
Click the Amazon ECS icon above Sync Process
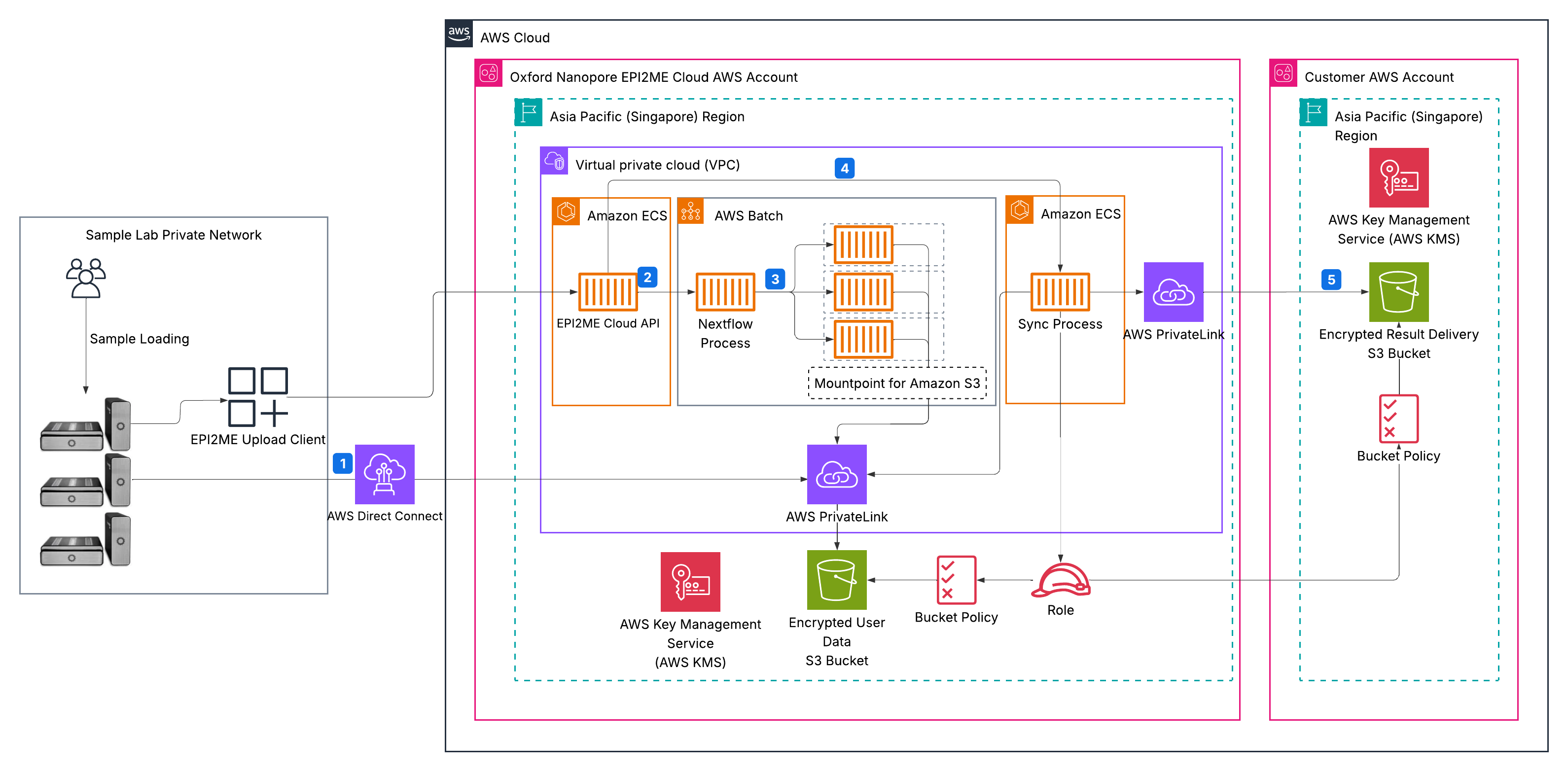(x=1020, y=210)
